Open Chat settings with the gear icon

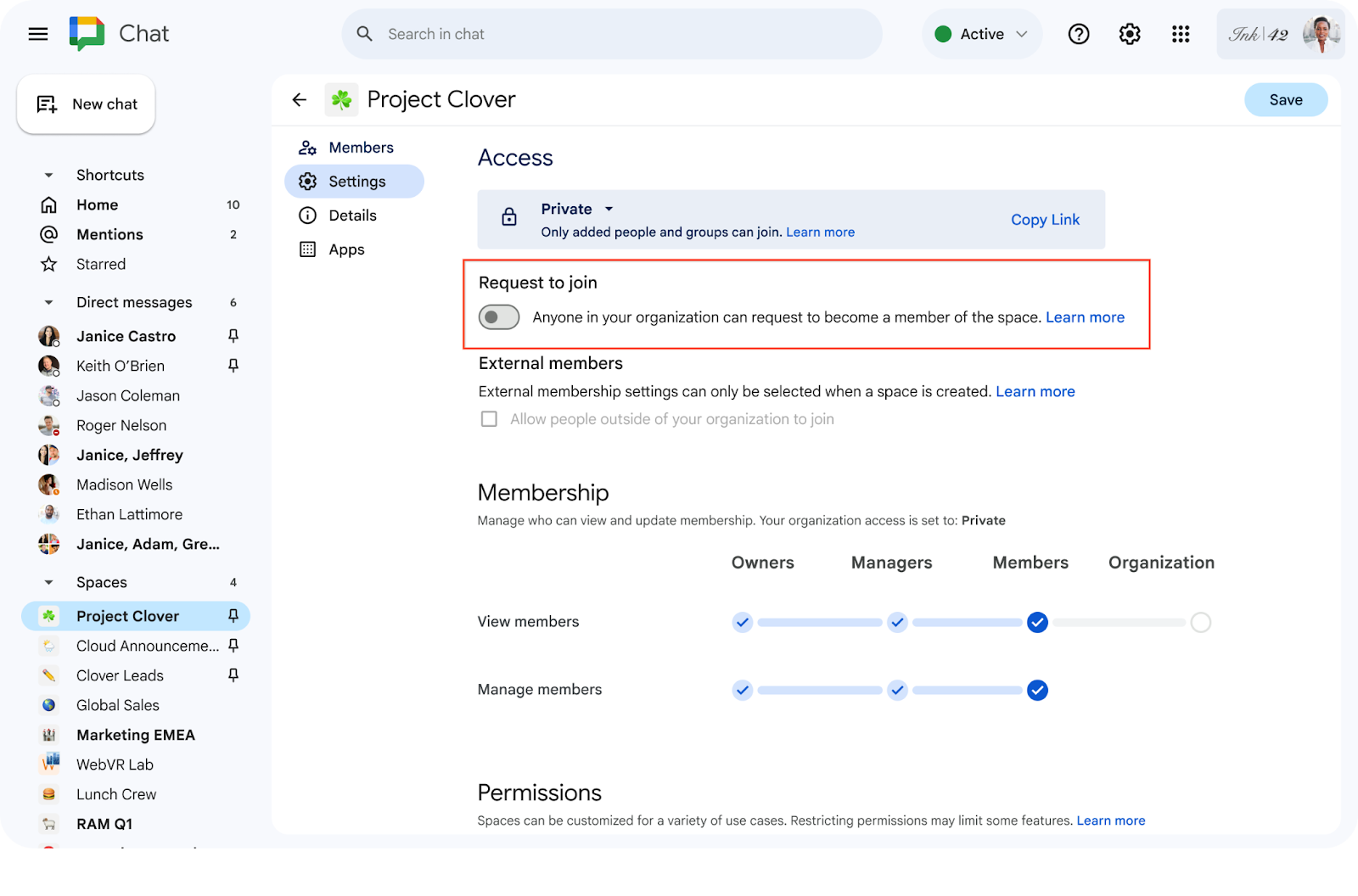click(x=1129, y=33)
